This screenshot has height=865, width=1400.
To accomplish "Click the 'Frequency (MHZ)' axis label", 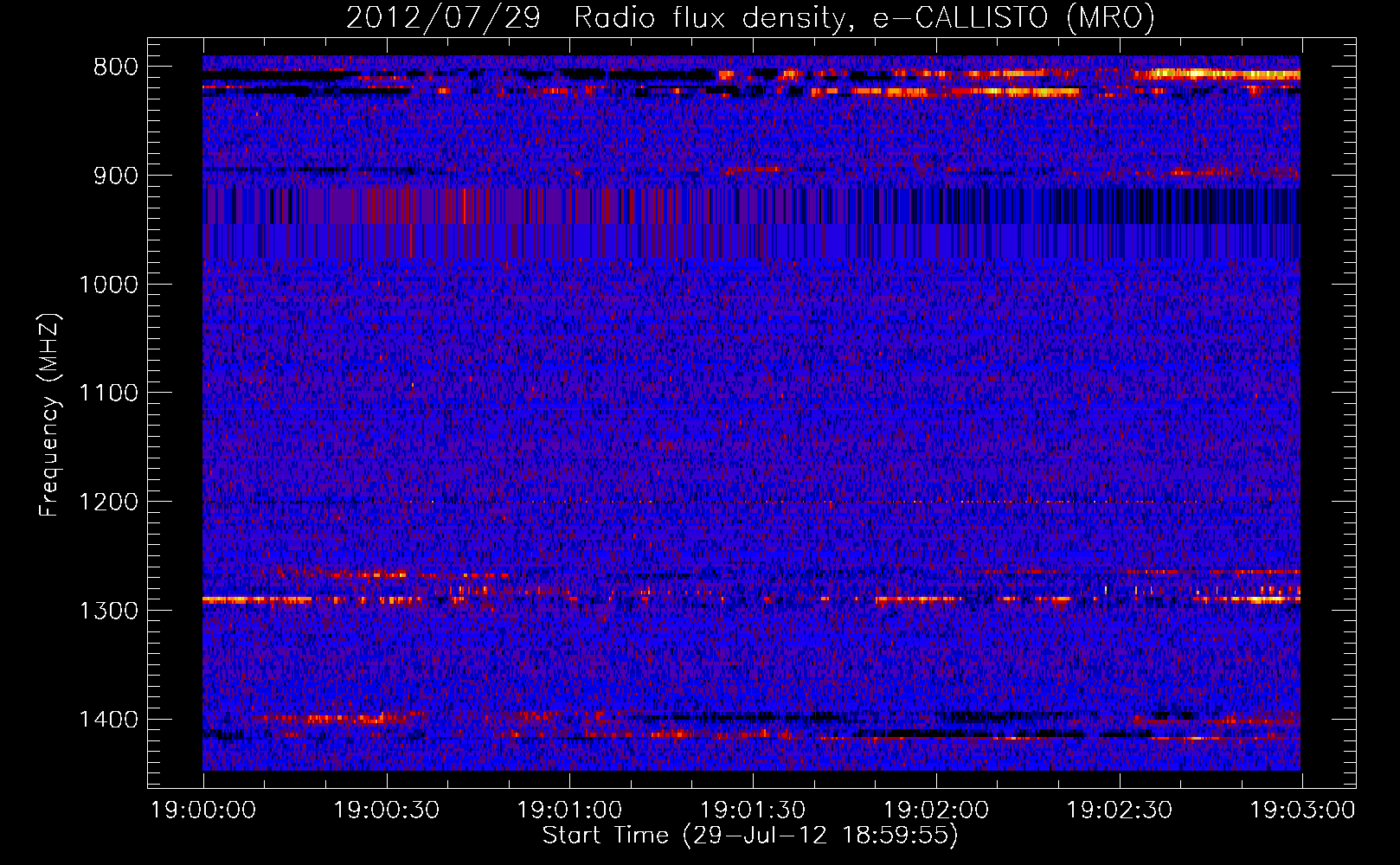I will 49,415.
